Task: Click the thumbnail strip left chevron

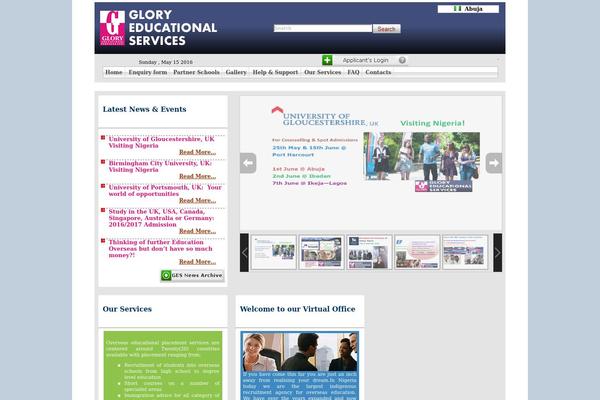Action: [x=244, y=253]
